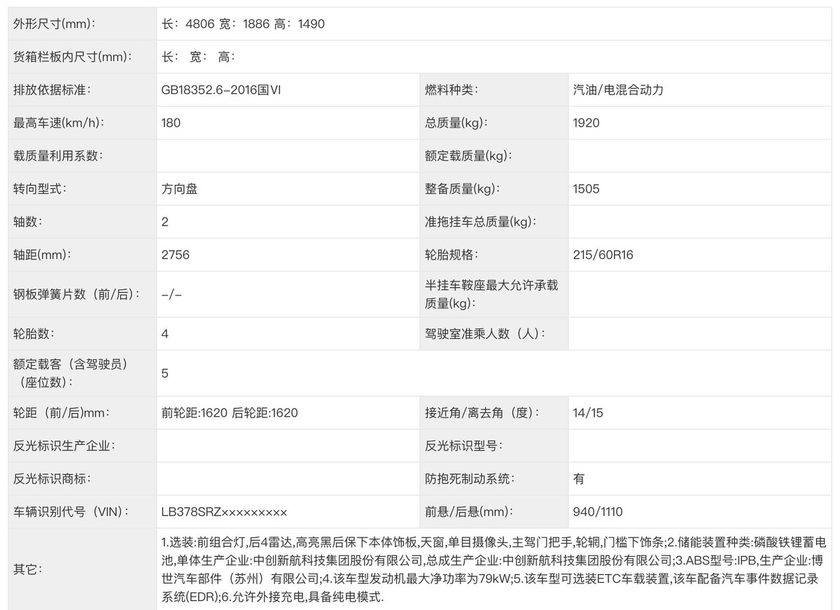Select the 其它 label
The height and width of the screenshot is (610, 840).
click(x=28, y=569)
